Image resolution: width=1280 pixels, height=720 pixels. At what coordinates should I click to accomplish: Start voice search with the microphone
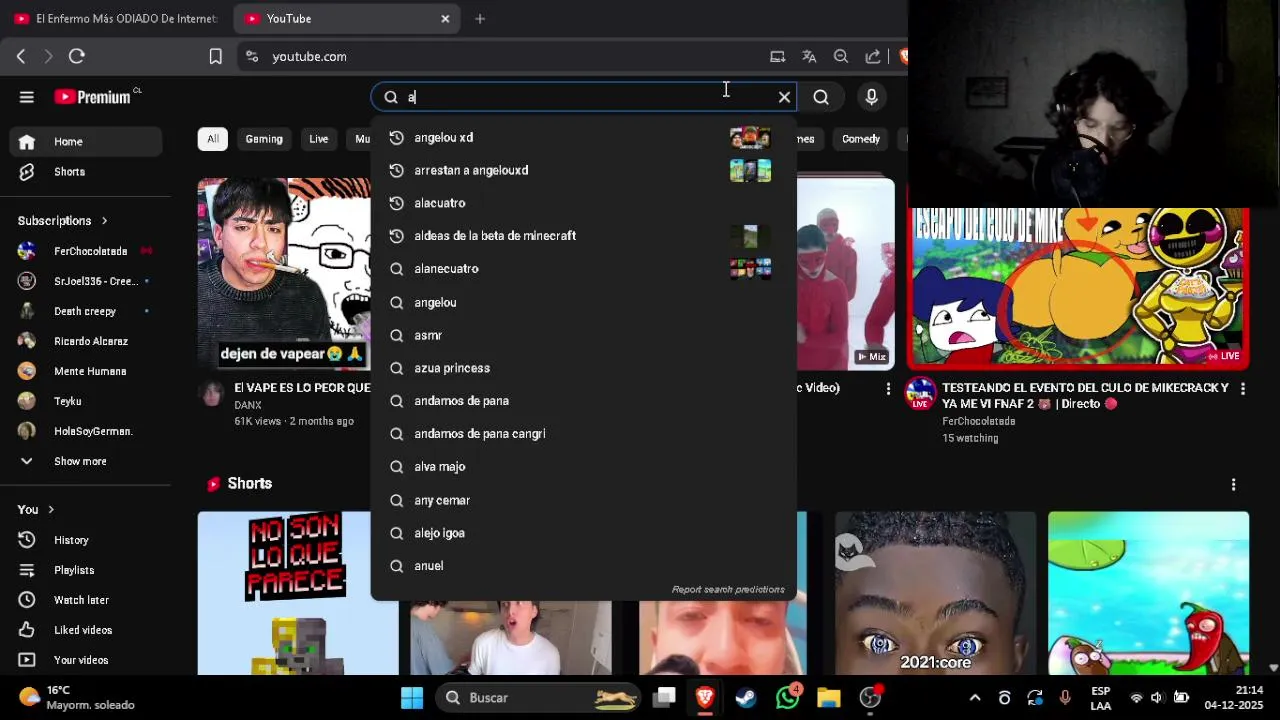pyautogui.click(x=872, y=97)
